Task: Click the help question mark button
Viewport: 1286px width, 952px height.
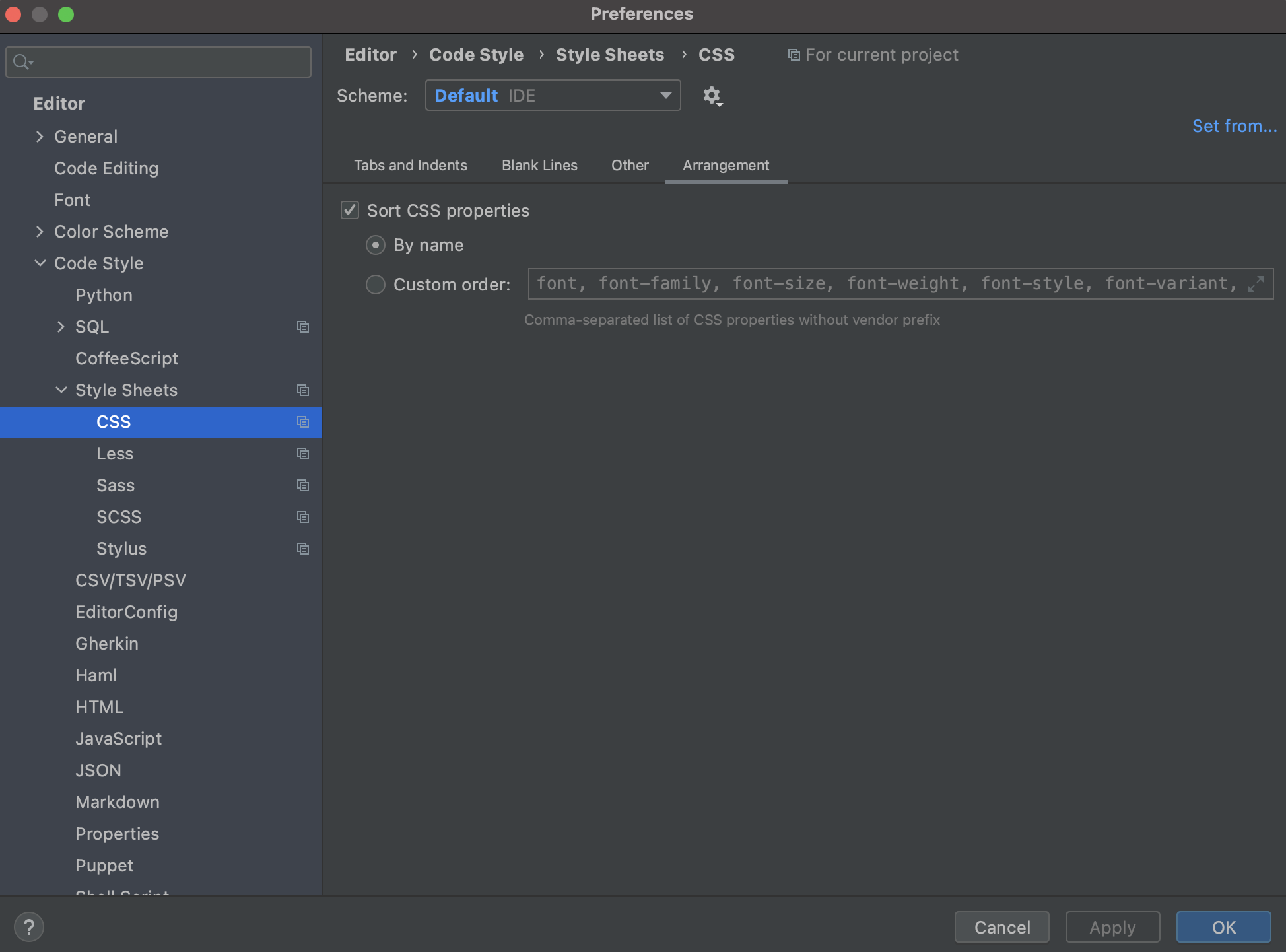Action: pyautogui.click(x=29, y=927)
